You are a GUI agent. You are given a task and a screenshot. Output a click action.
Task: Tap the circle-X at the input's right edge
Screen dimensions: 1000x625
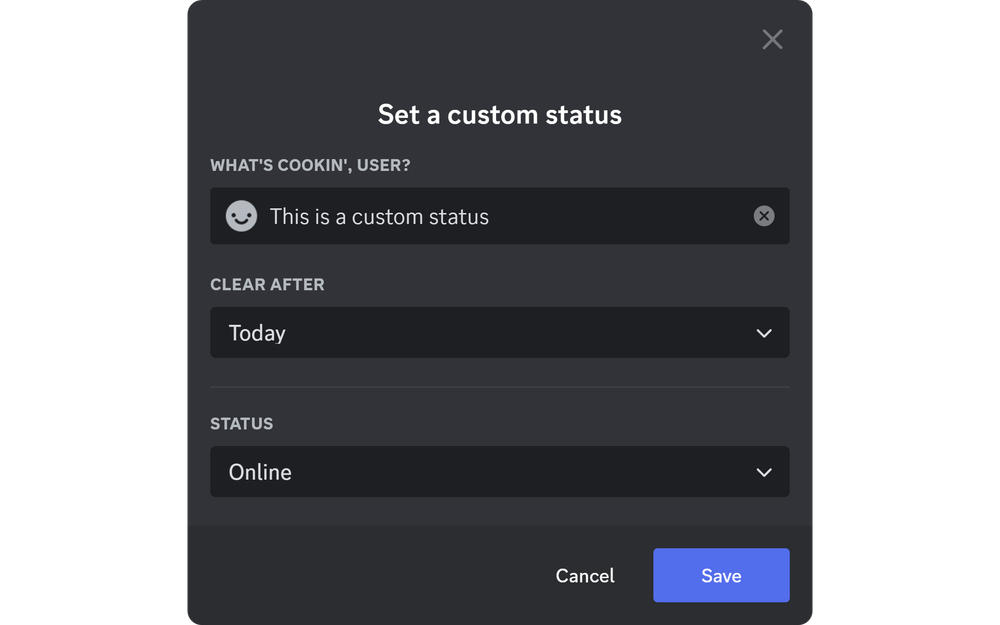click(764, 215)
